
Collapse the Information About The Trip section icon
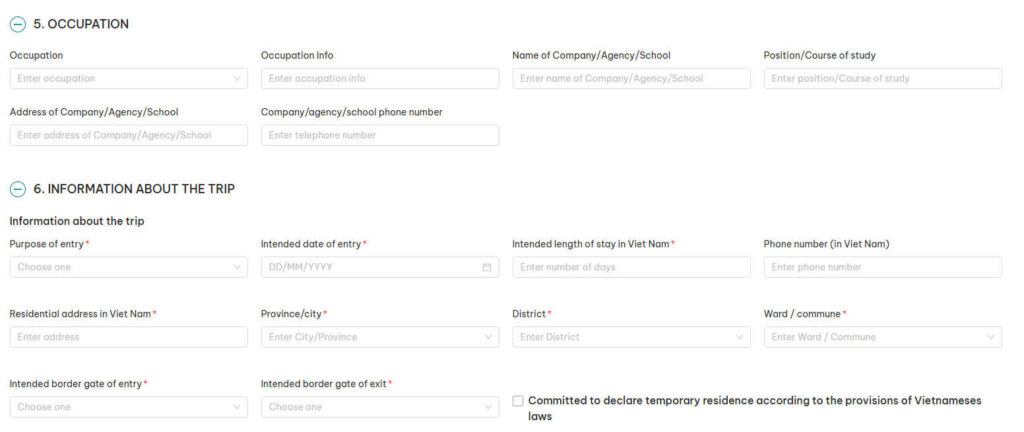click(18, 188)
